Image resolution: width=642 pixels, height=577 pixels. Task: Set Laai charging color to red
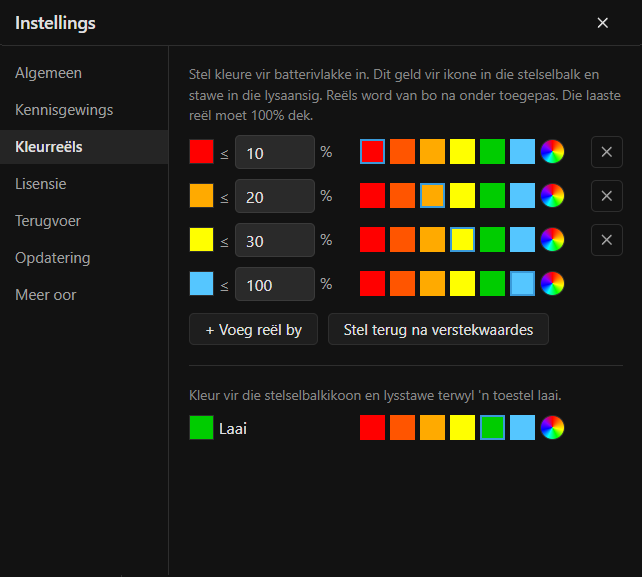373,428
